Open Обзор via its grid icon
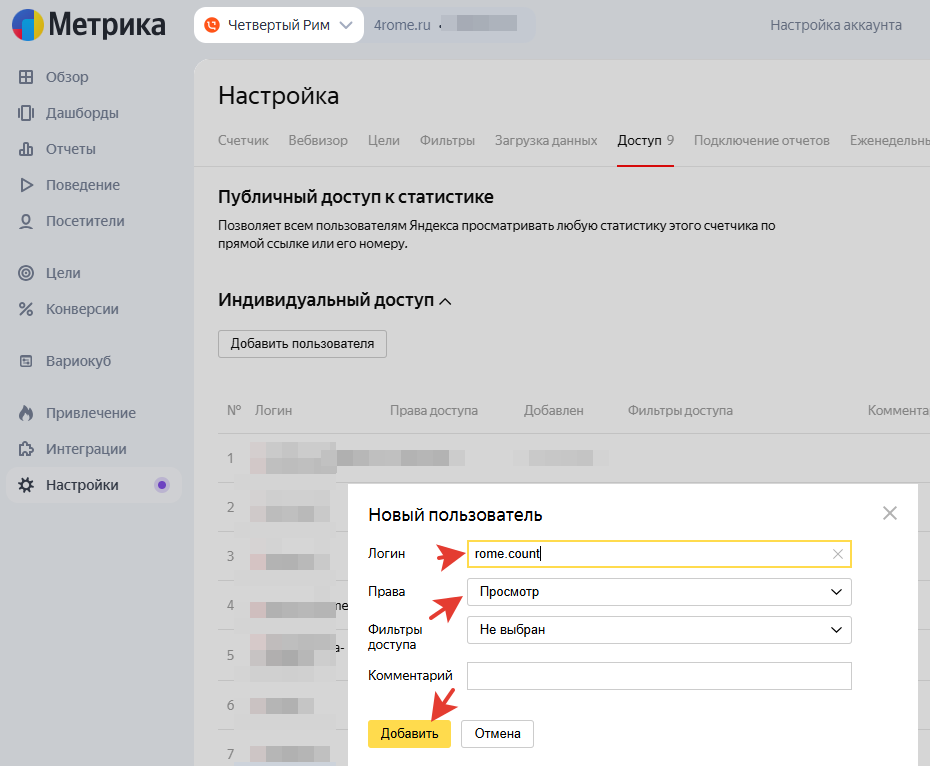Screen dimensions: 930x766 [x=26, y=77]
